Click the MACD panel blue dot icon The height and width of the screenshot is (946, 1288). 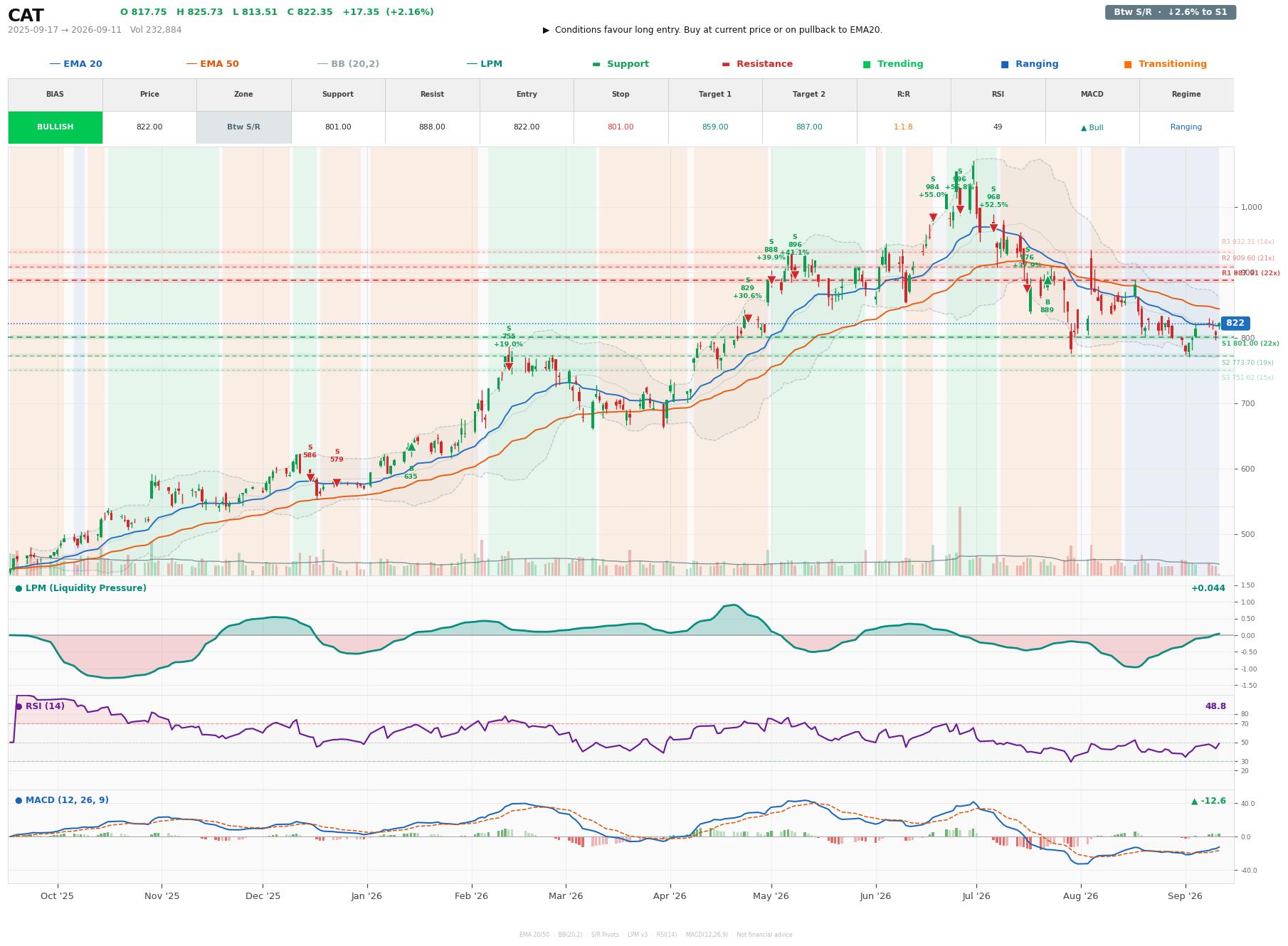coord(19,800)
